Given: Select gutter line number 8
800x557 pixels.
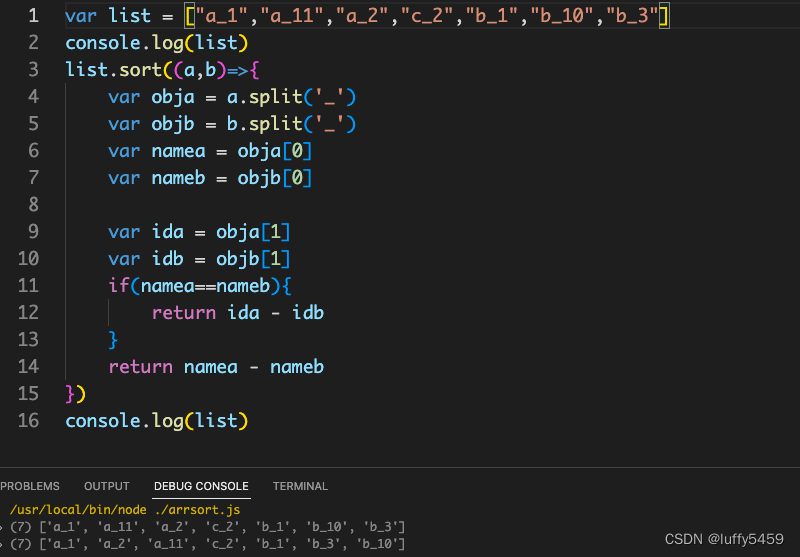Looking at the screenshot, I should pyautogui.click(x=34, y=205).
